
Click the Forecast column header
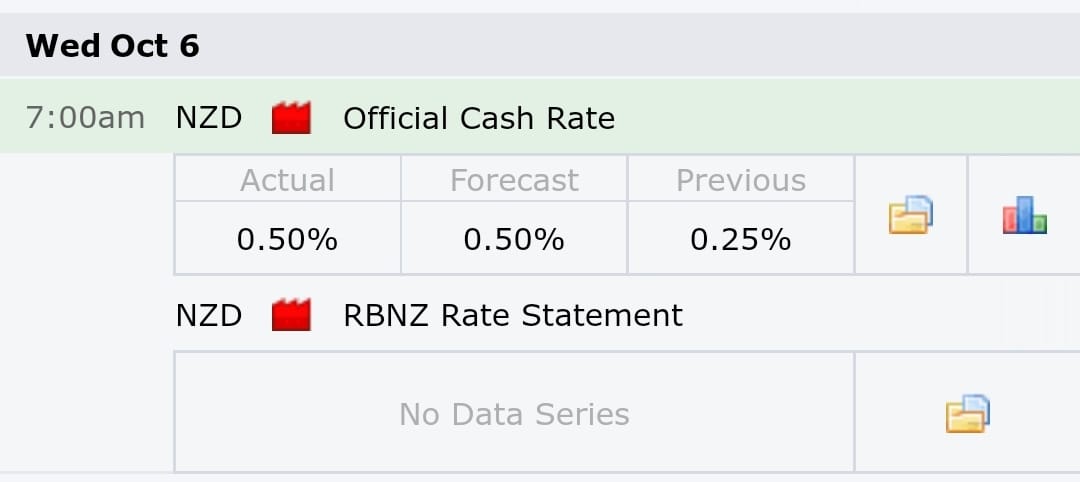515,180
